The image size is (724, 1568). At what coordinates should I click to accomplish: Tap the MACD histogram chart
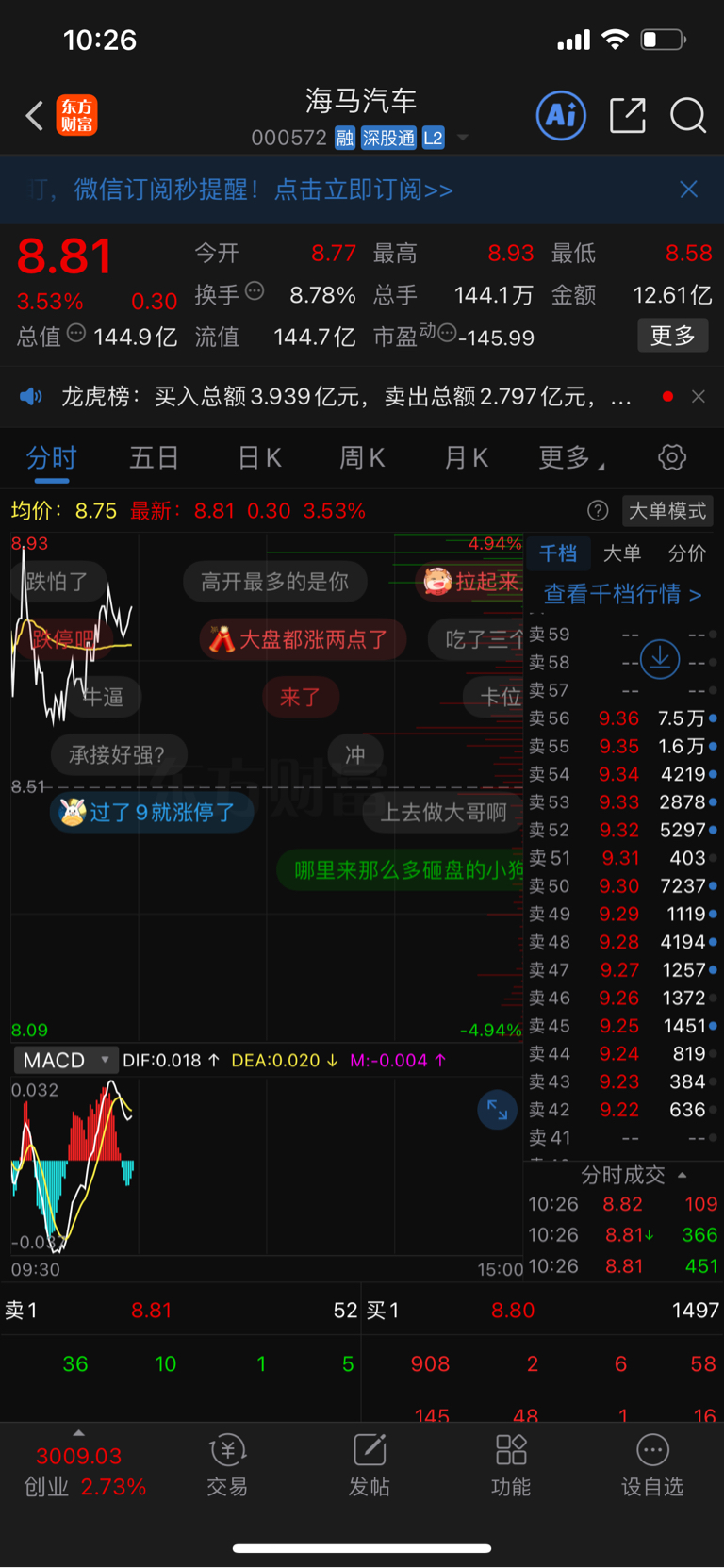(266, 1165)
